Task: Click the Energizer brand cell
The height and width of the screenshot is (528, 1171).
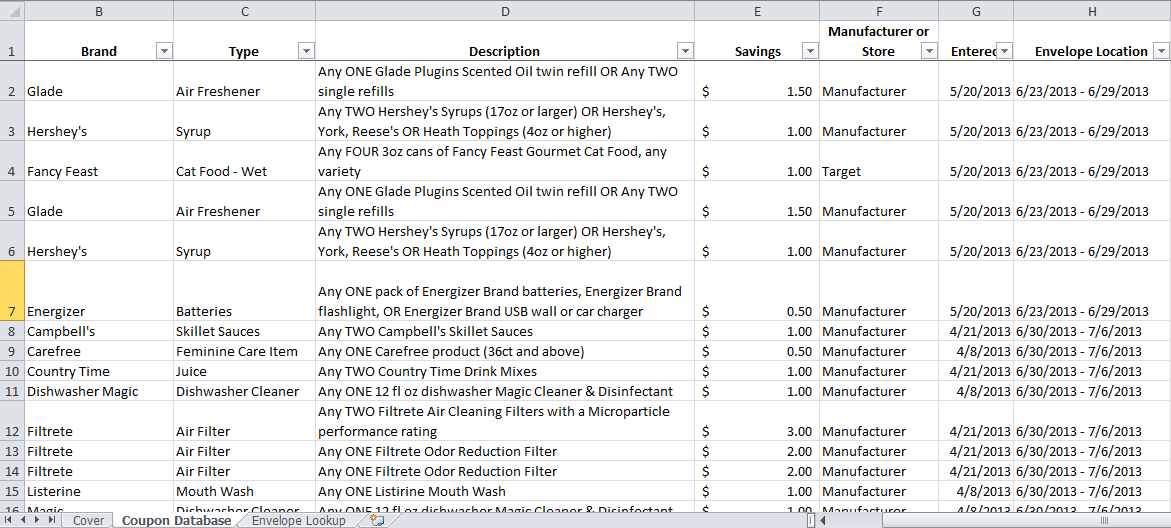Action: (x=99, y=291)
